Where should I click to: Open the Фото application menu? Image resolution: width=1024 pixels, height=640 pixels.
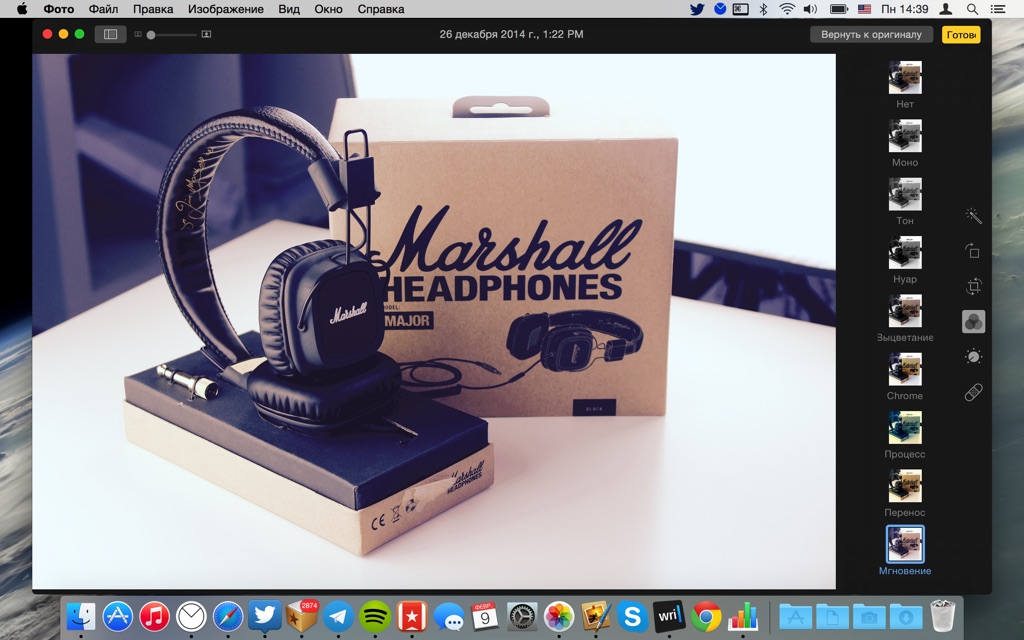[x=59, y=9]
